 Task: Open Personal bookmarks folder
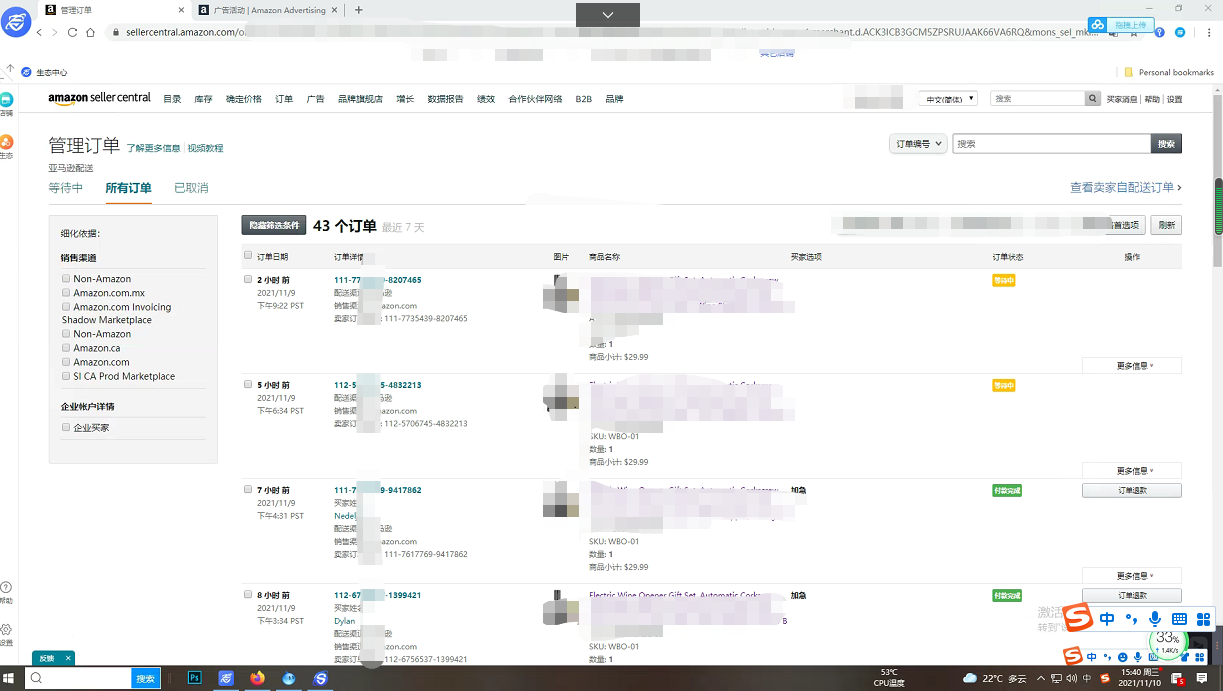(1169, 72)
